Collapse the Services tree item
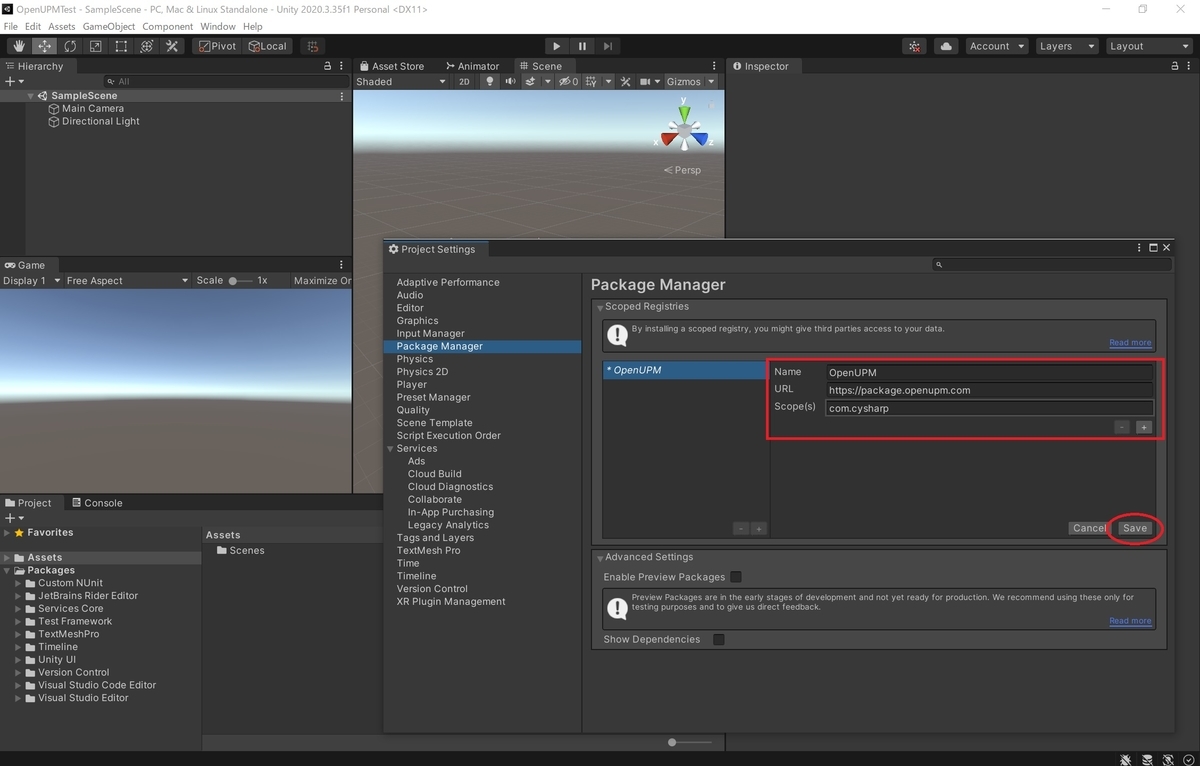This screenshot has width=1200, height=766. click(390, 448)
